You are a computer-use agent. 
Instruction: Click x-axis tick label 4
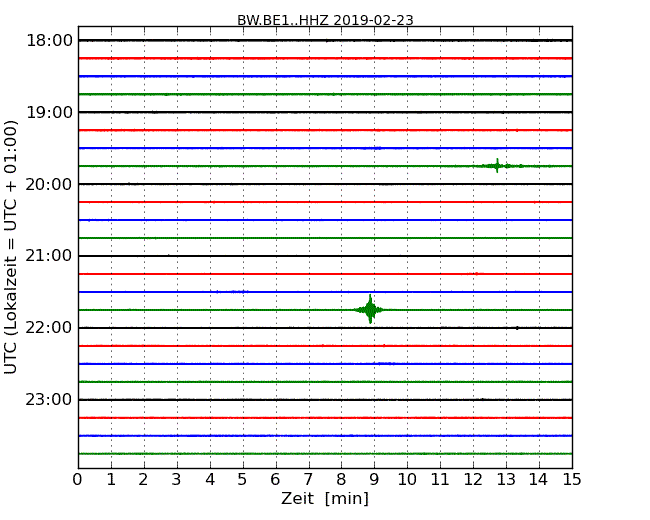(210, 479)
